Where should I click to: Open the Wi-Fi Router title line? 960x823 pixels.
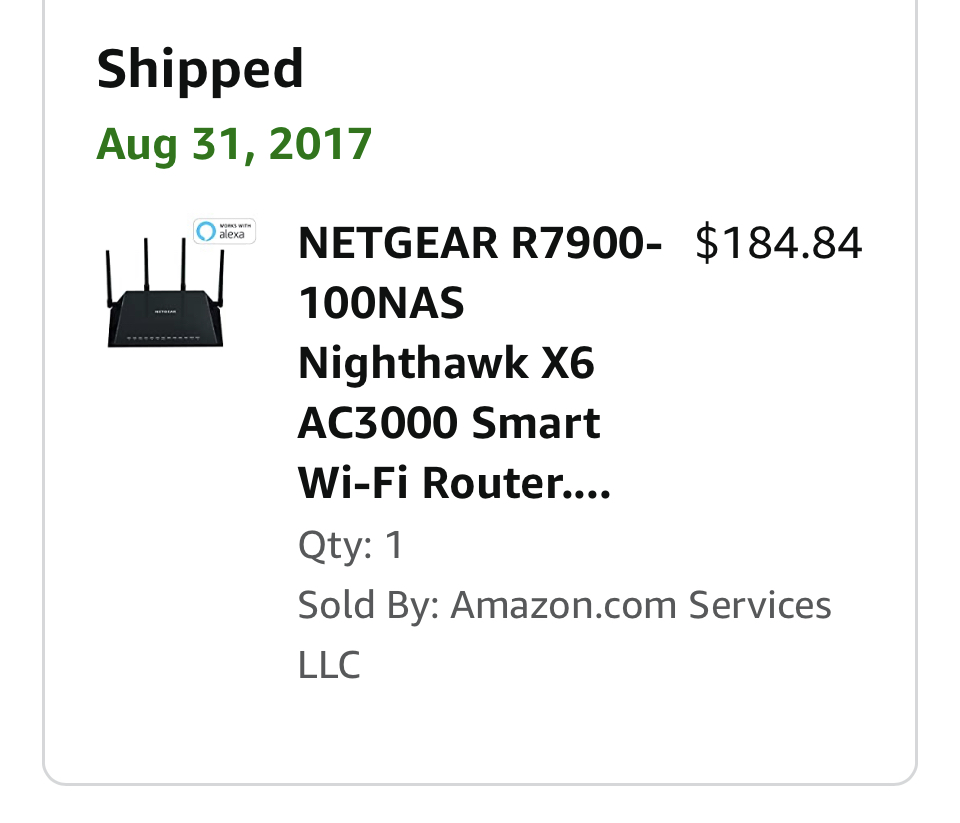(454, 483)
